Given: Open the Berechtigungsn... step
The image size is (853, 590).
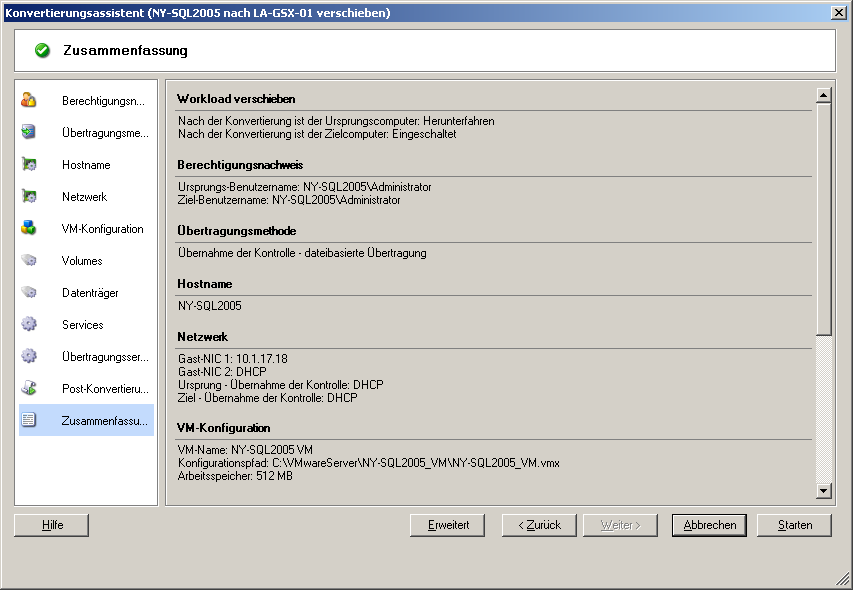Looking at the screenshot, I should [86, 101].
